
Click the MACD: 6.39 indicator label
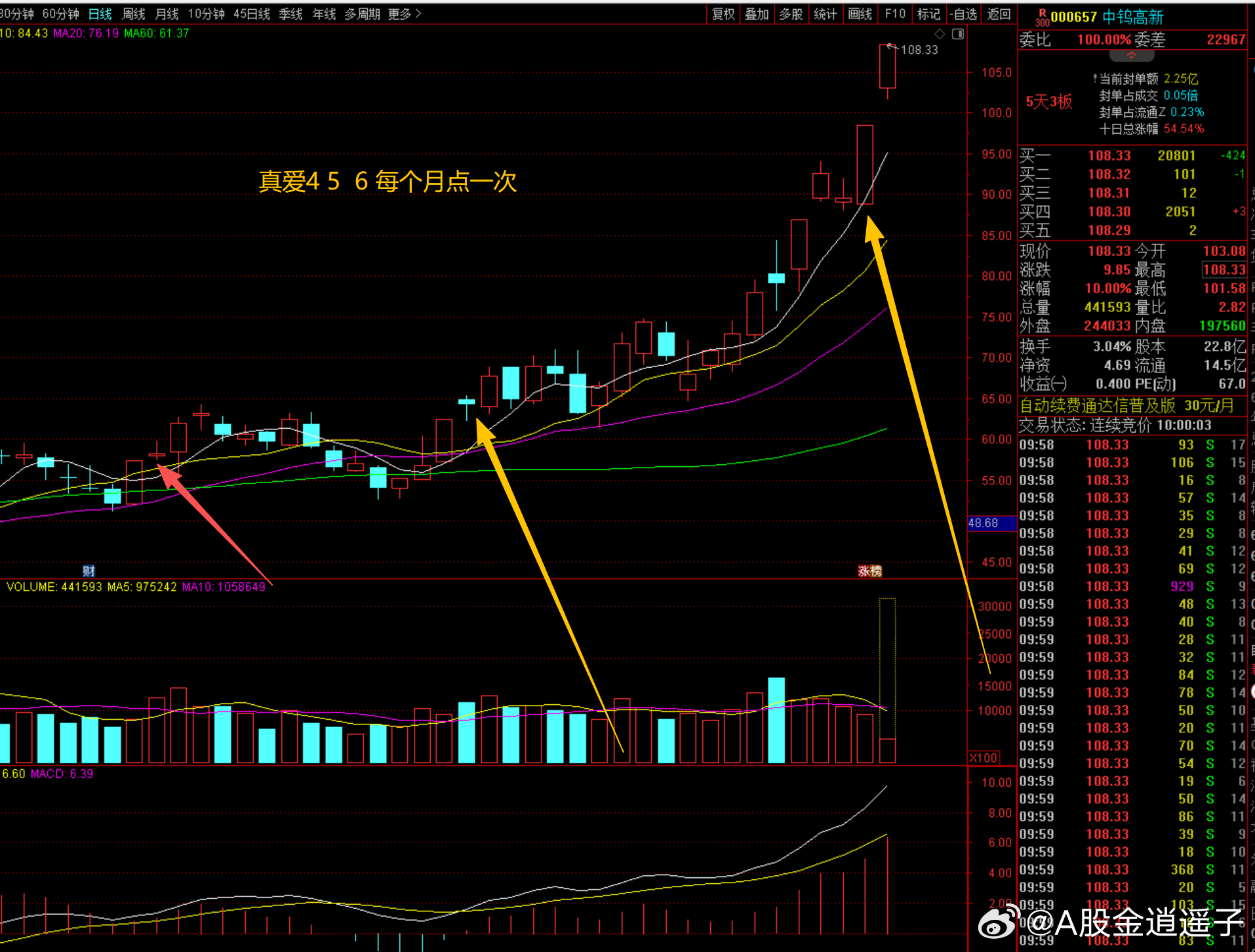(62, 774)
